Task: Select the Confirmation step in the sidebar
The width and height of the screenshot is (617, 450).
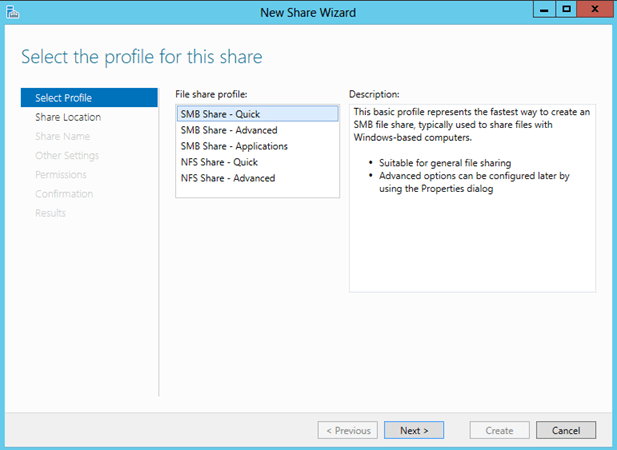Action: [64, 193]
